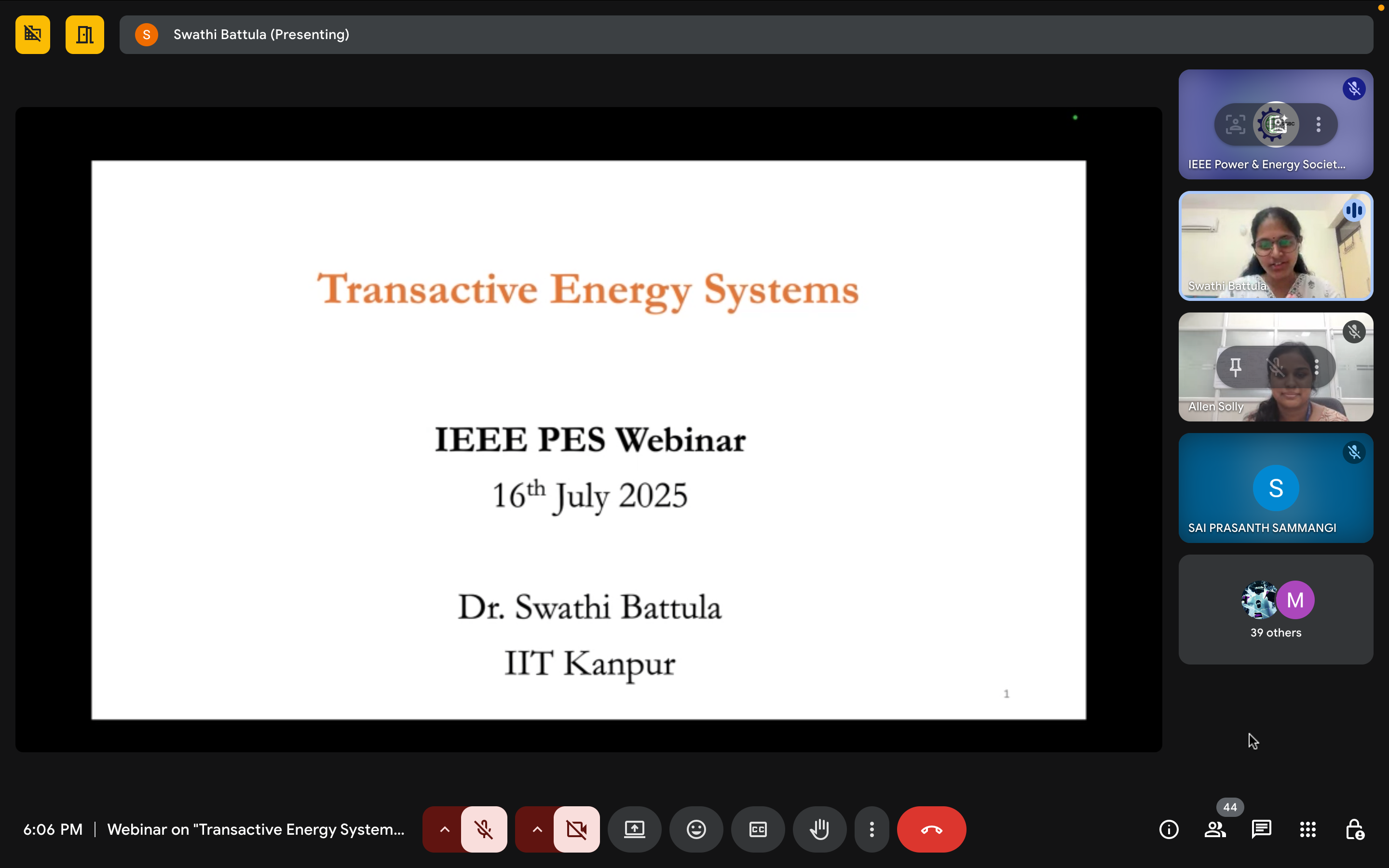The width and height of the screenshot is (1389, 868).
Task: Click the reframe icon on the IEEE tile
Action: click(1235, 124)
